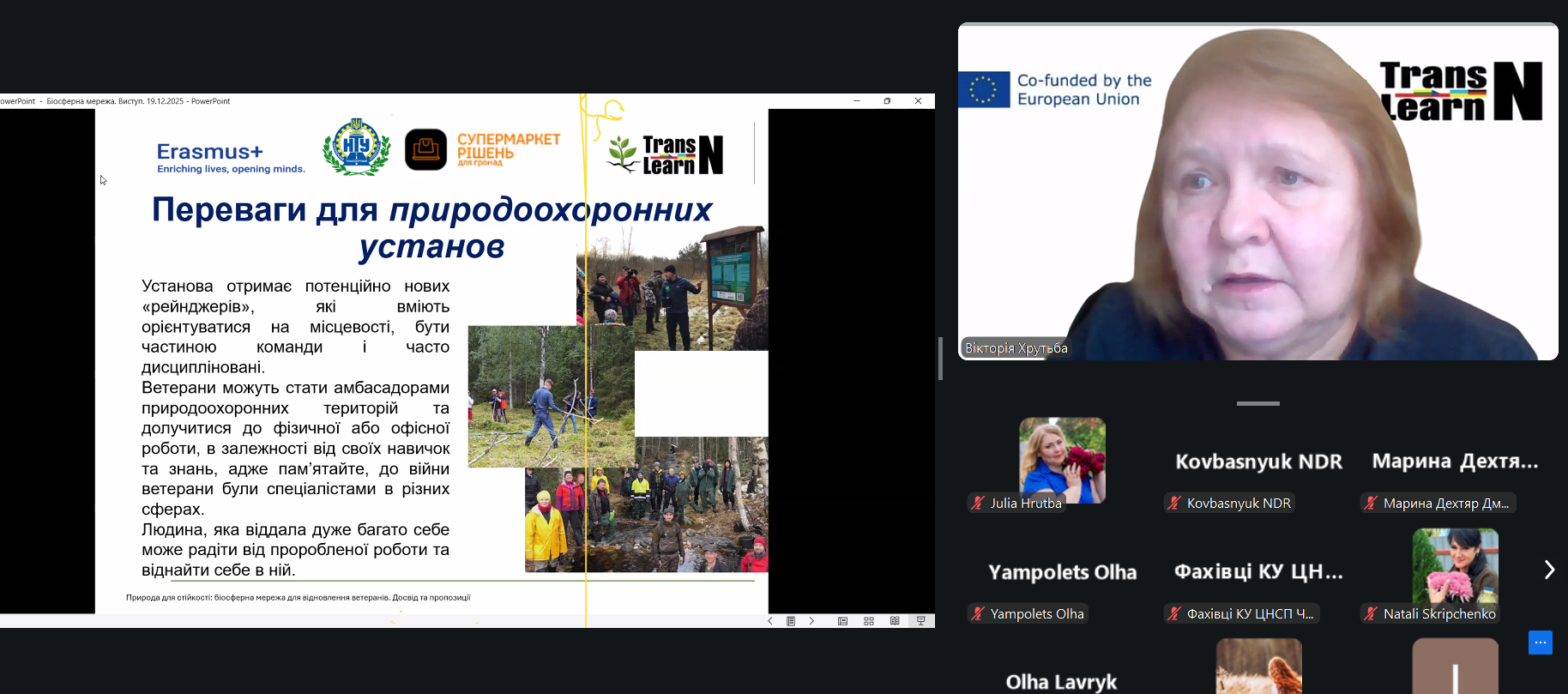Click the Марина Дехтяр participant name label
This screenshot has width=1568, height=694.
coord(1444,504)
